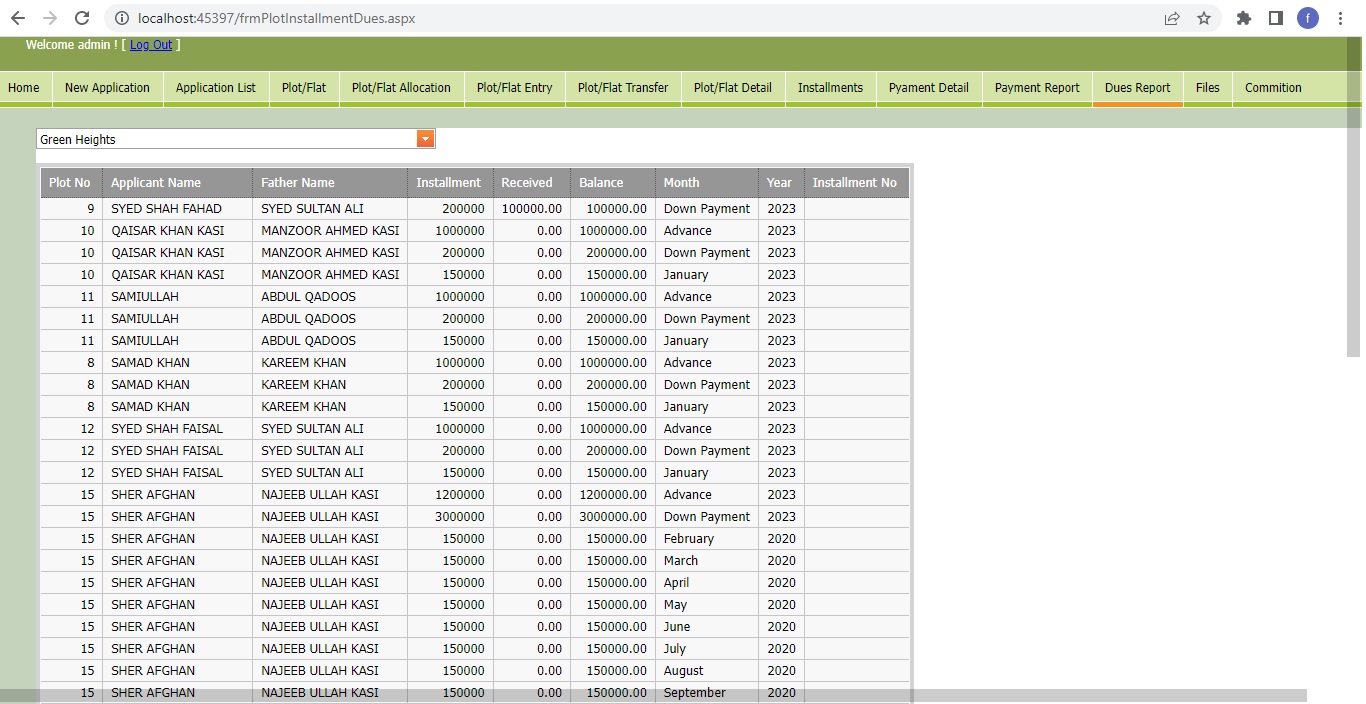
Task: Open Chrome three-dot menu
Action: 1340,18
